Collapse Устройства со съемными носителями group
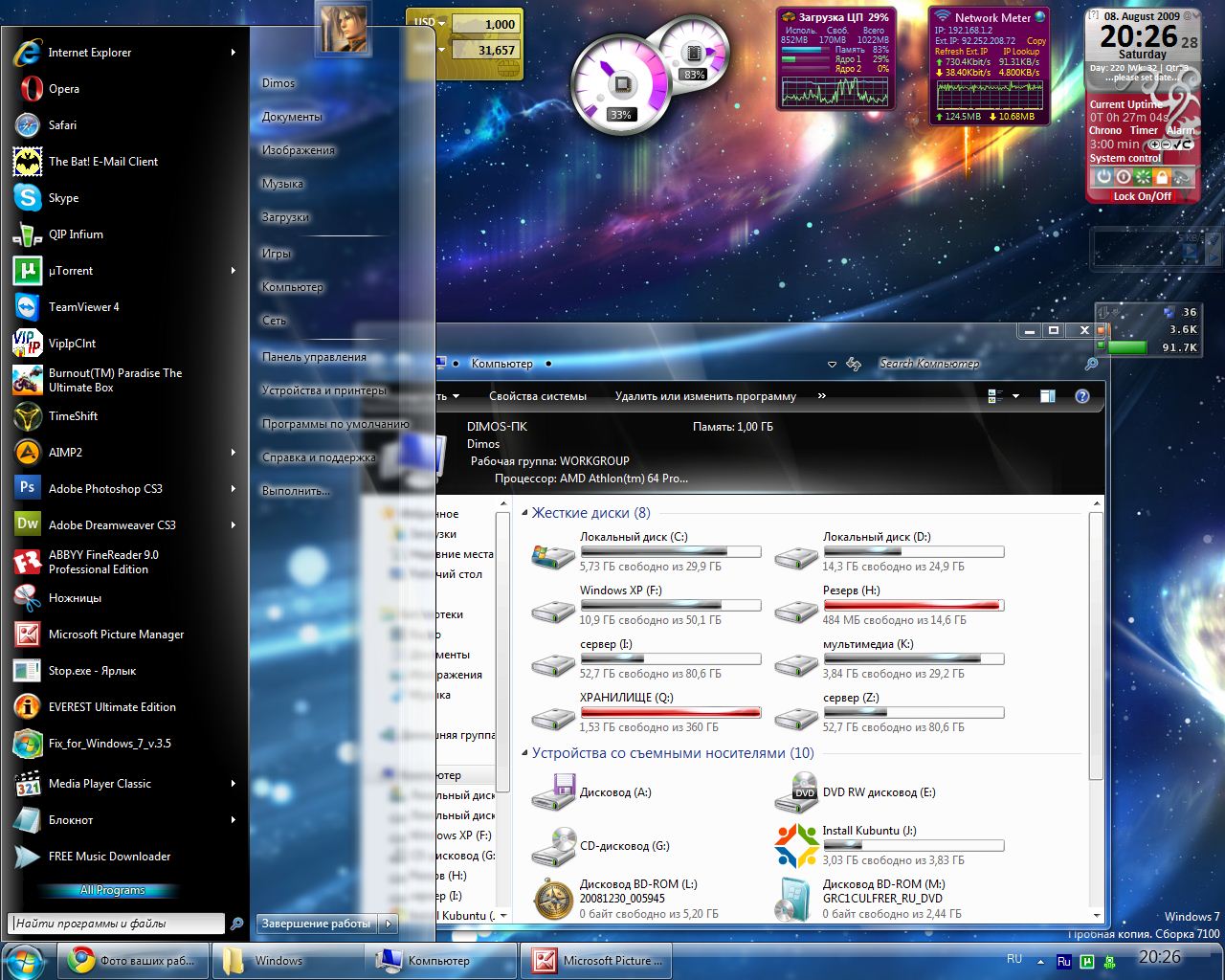This screenshot has height=980, width=1225. click(x=525, y=754)
